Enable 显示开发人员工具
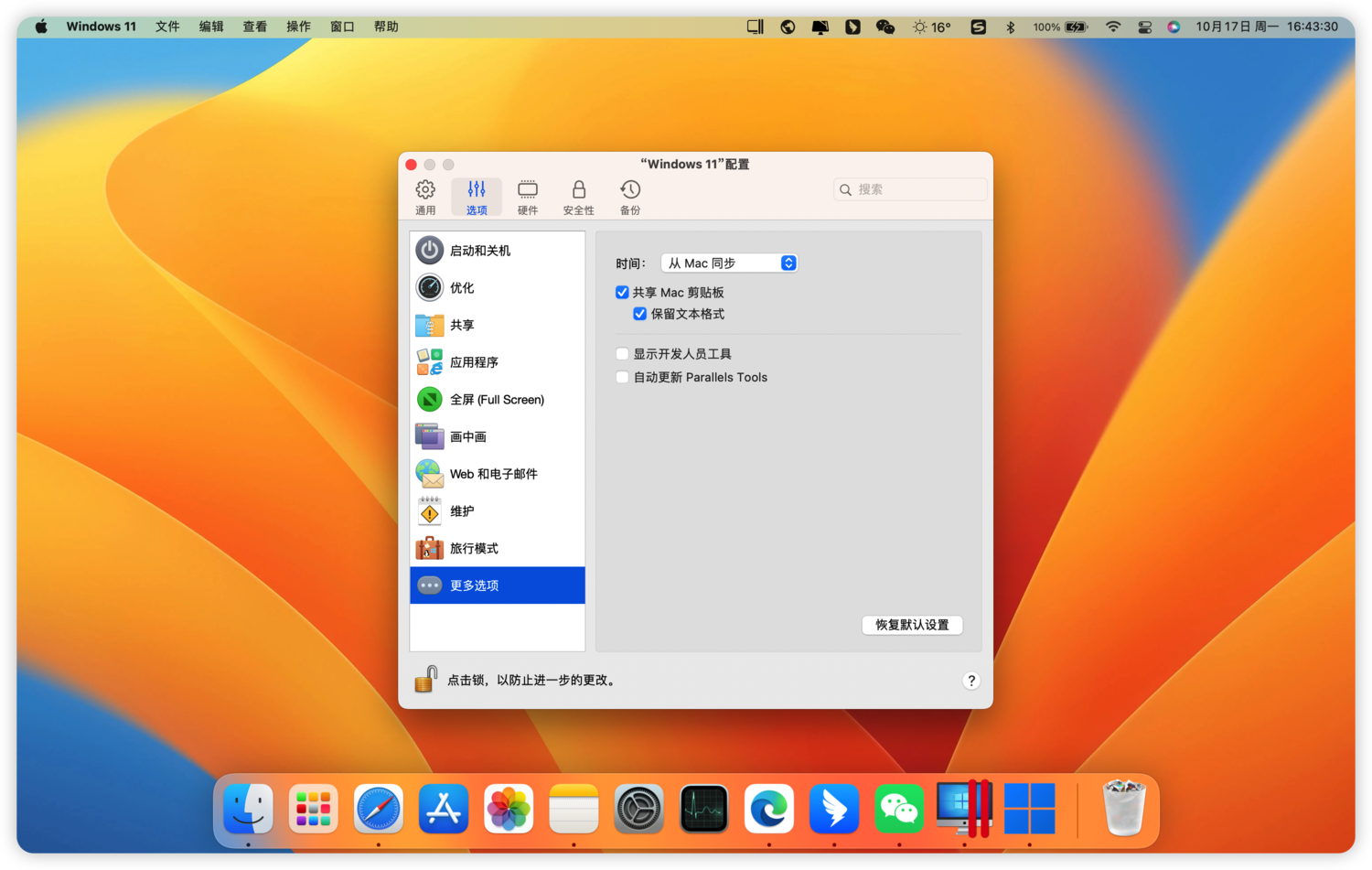 pyautogui.click(x=622, y=354)
